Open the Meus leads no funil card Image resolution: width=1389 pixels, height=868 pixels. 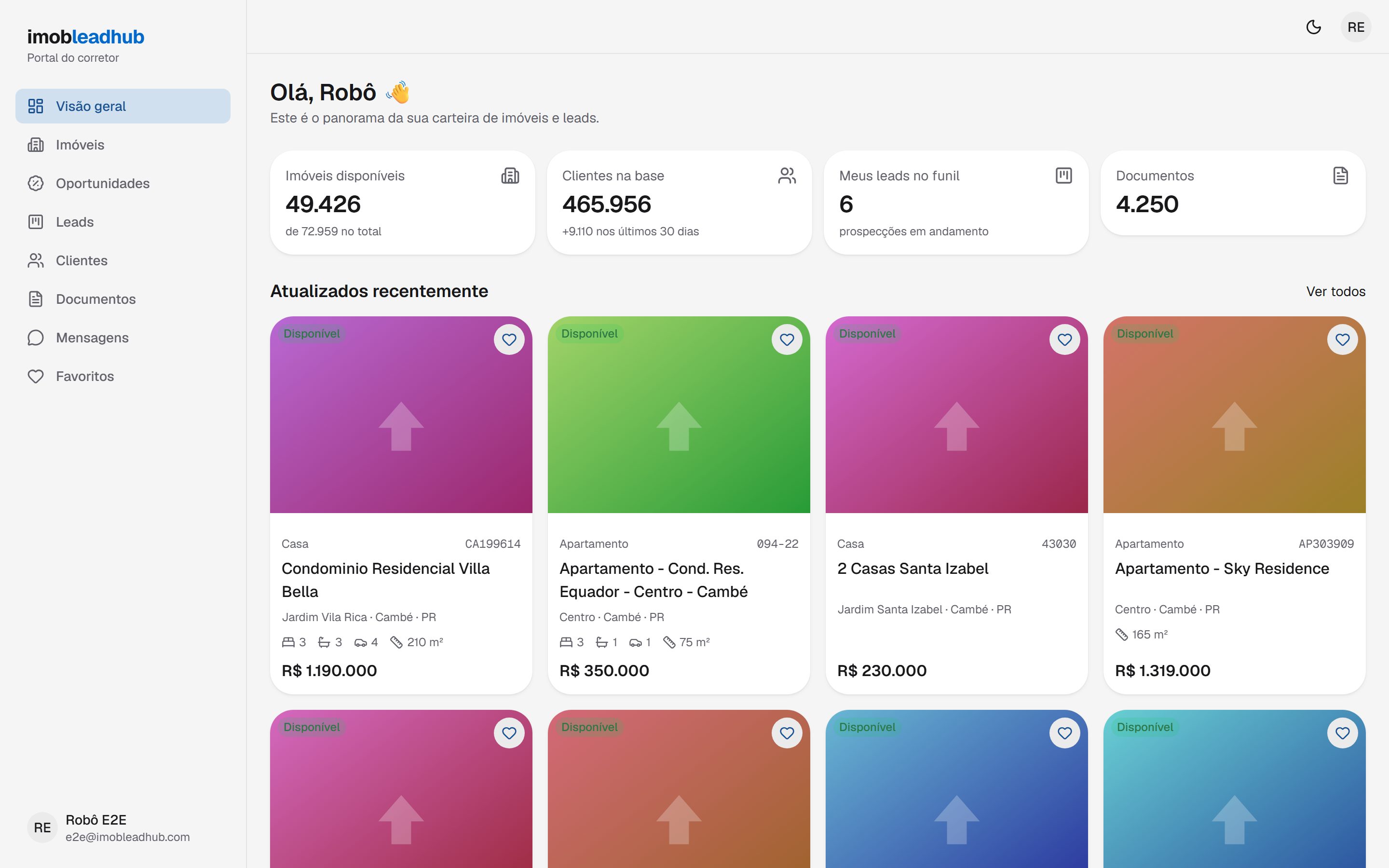pyautogui.click(x=956, y=202)
